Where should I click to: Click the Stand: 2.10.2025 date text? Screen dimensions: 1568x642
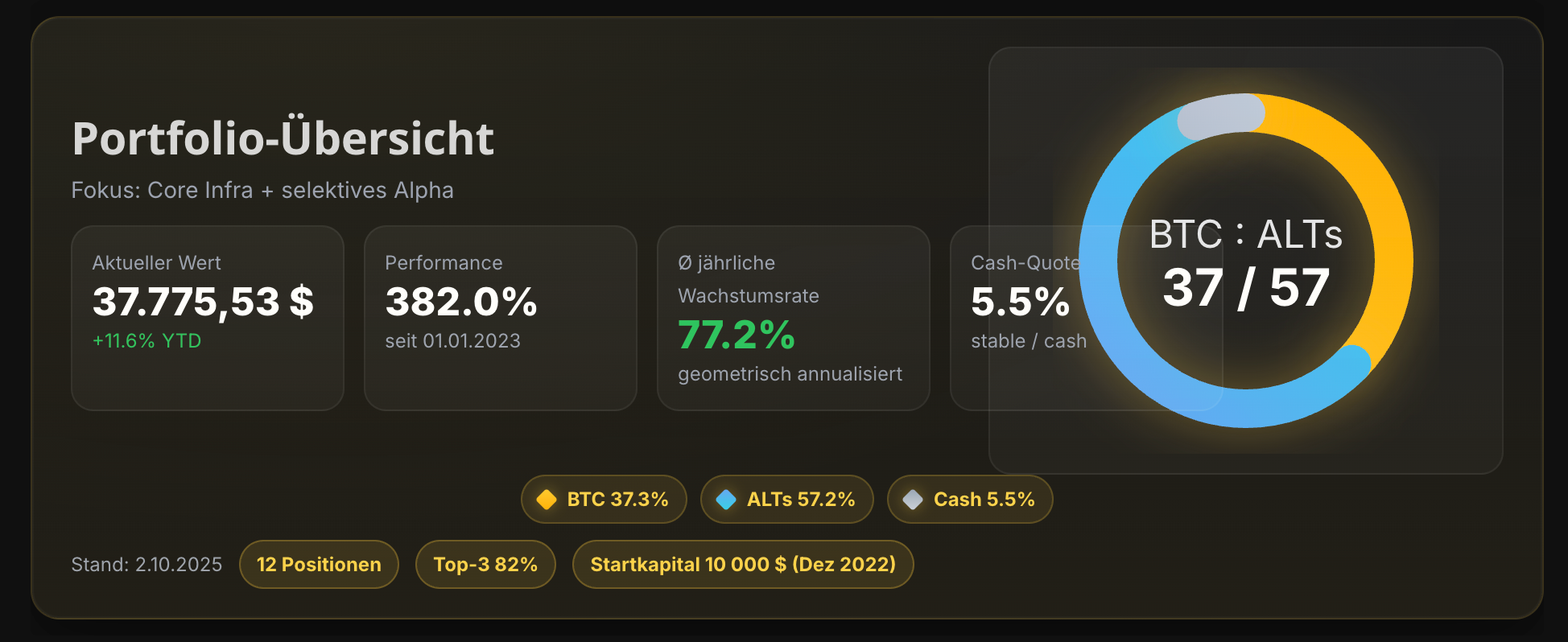tap(146, 565)
